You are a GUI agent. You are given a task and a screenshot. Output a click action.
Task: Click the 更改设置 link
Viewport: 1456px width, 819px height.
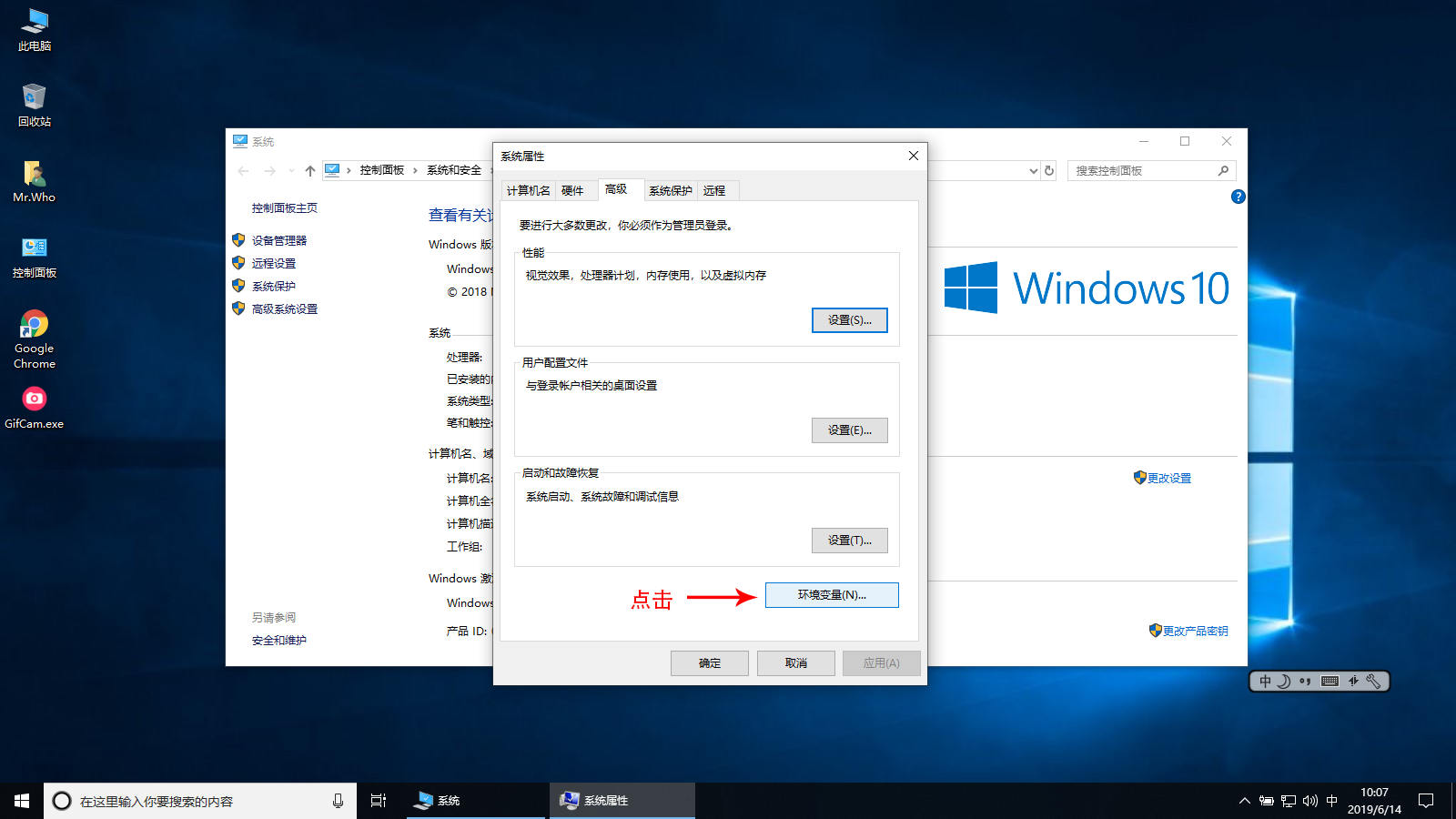1169,478
